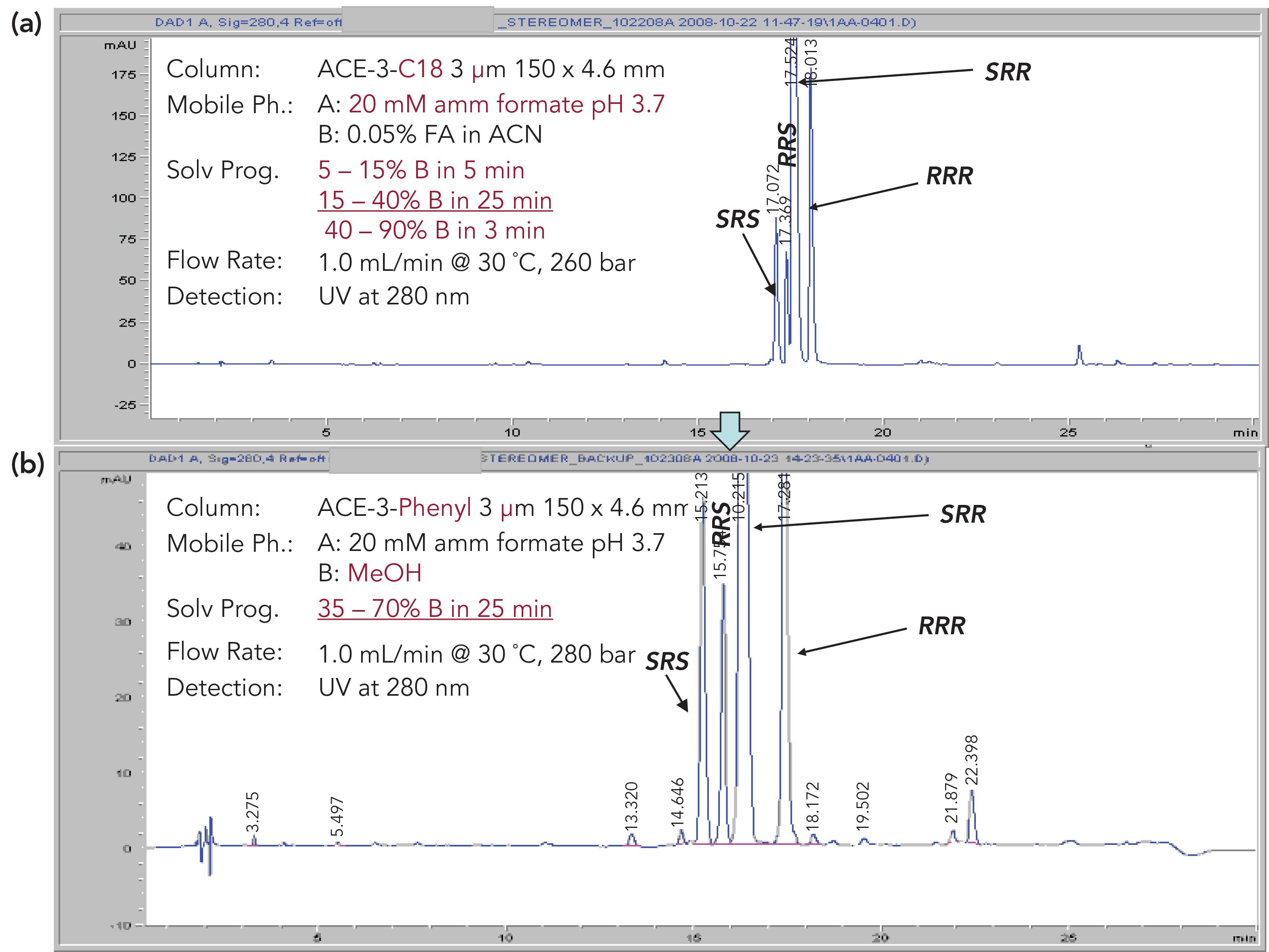
Task: Click the SRS label in the bottom chromatogram
Action: [666, 661]
